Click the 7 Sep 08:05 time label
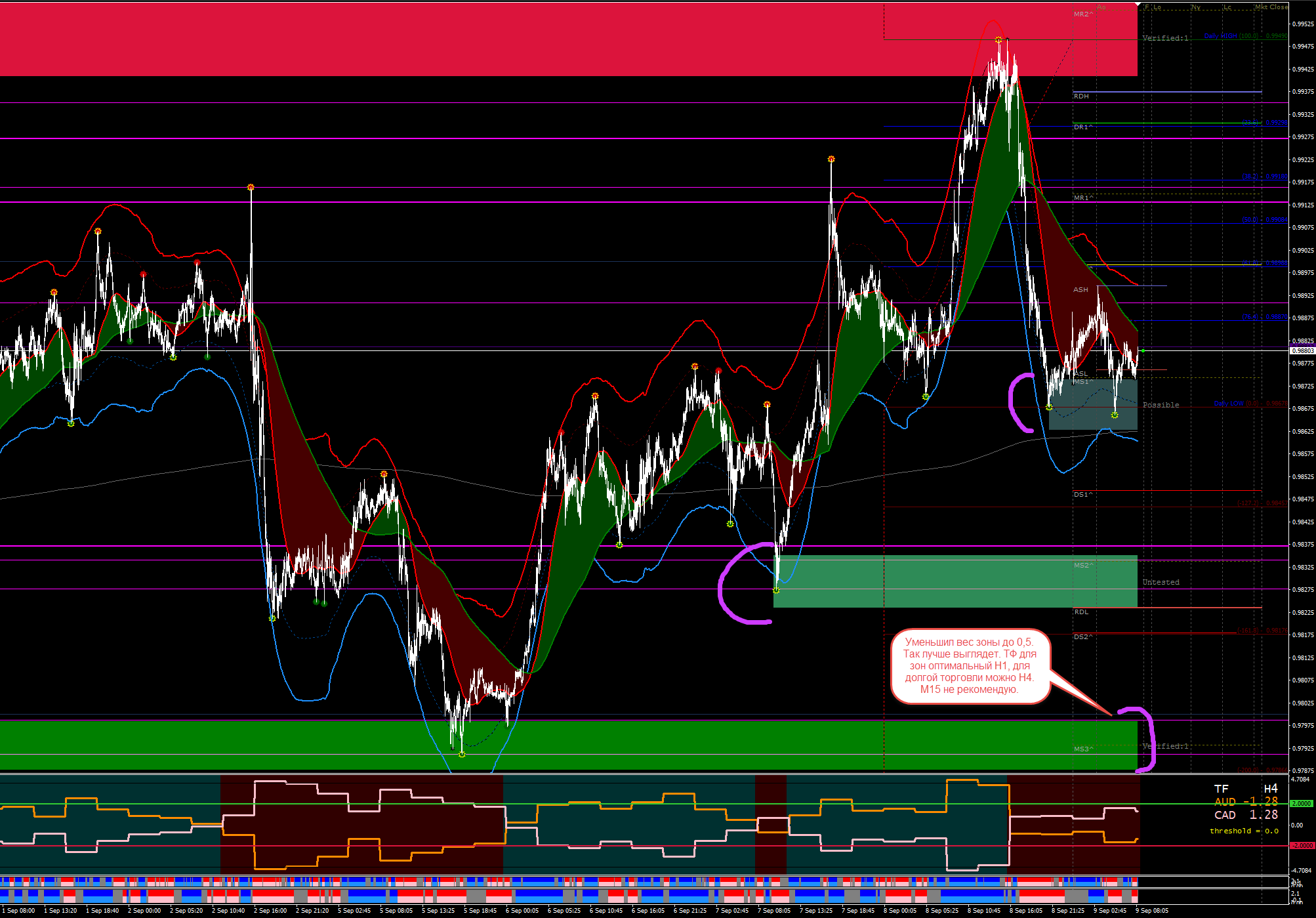Viewport: 1316px width, 918px height. click(774, 911)
